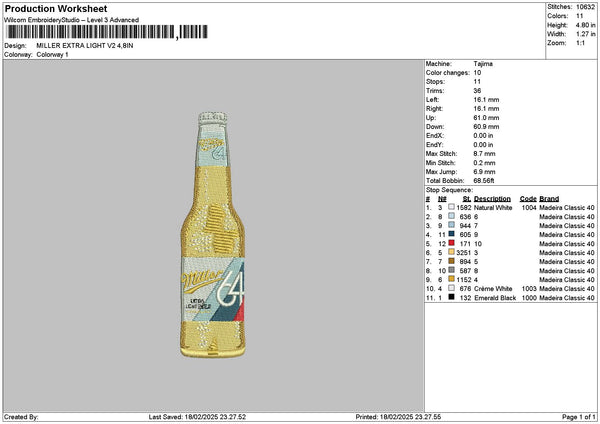Click the 'Brand' column header
Screen dimensions: 600x424
[549, 199]
